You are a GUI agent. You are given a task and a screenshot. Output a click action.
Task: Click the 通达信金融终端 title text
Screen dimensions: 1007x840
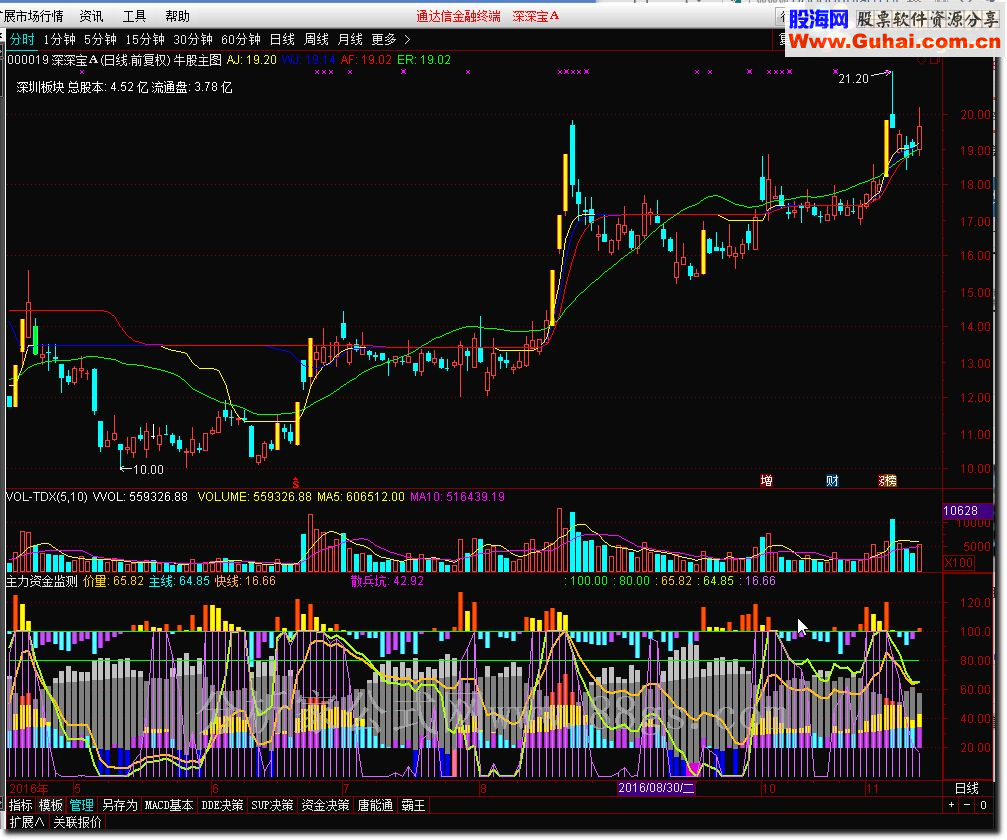pyautogui.click(x=458, y=16)
